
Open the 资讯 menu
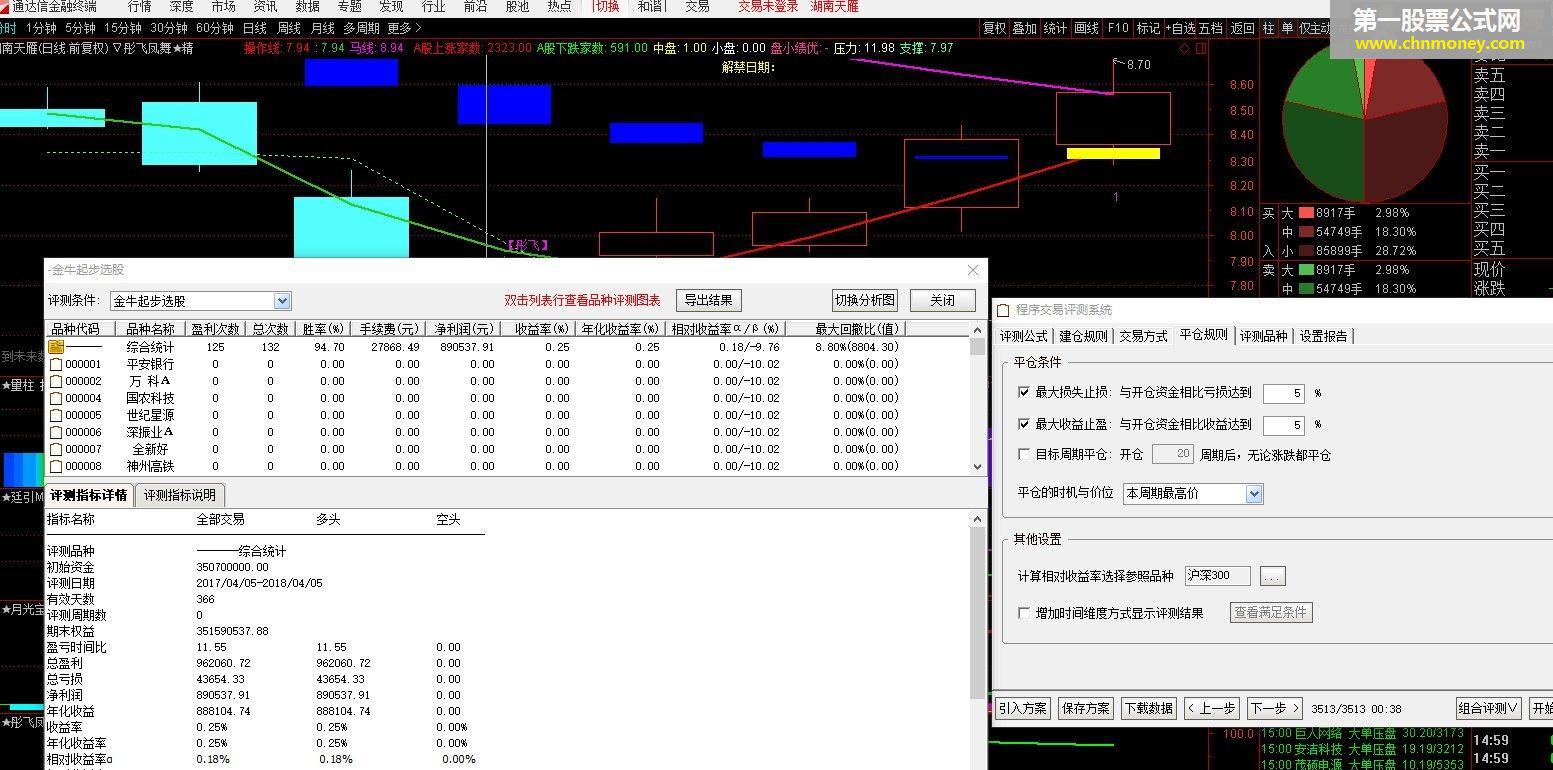point(266,7)
